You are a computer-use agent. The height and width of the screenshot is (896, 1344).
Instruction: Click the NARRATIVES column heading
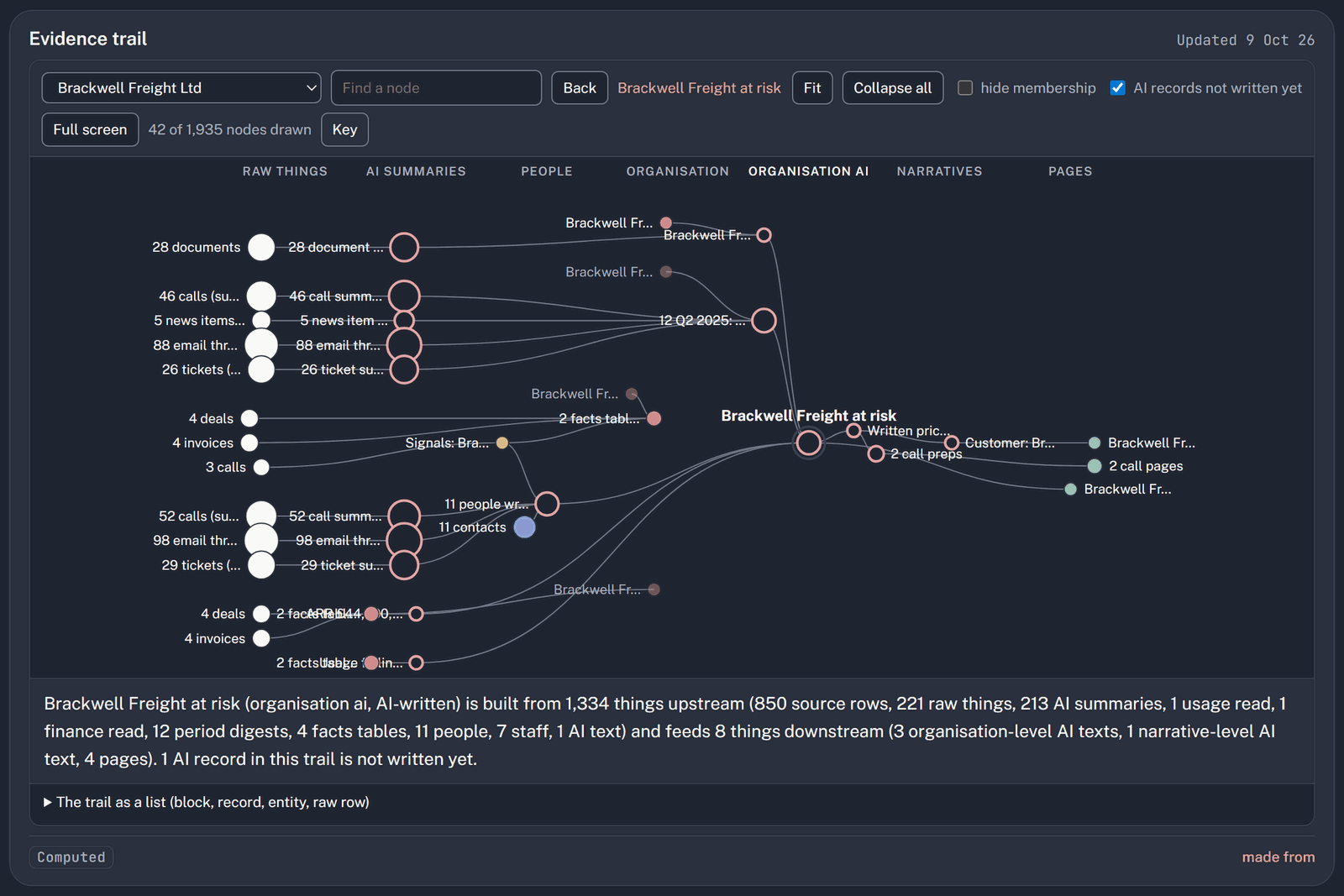tap(939, 171)
